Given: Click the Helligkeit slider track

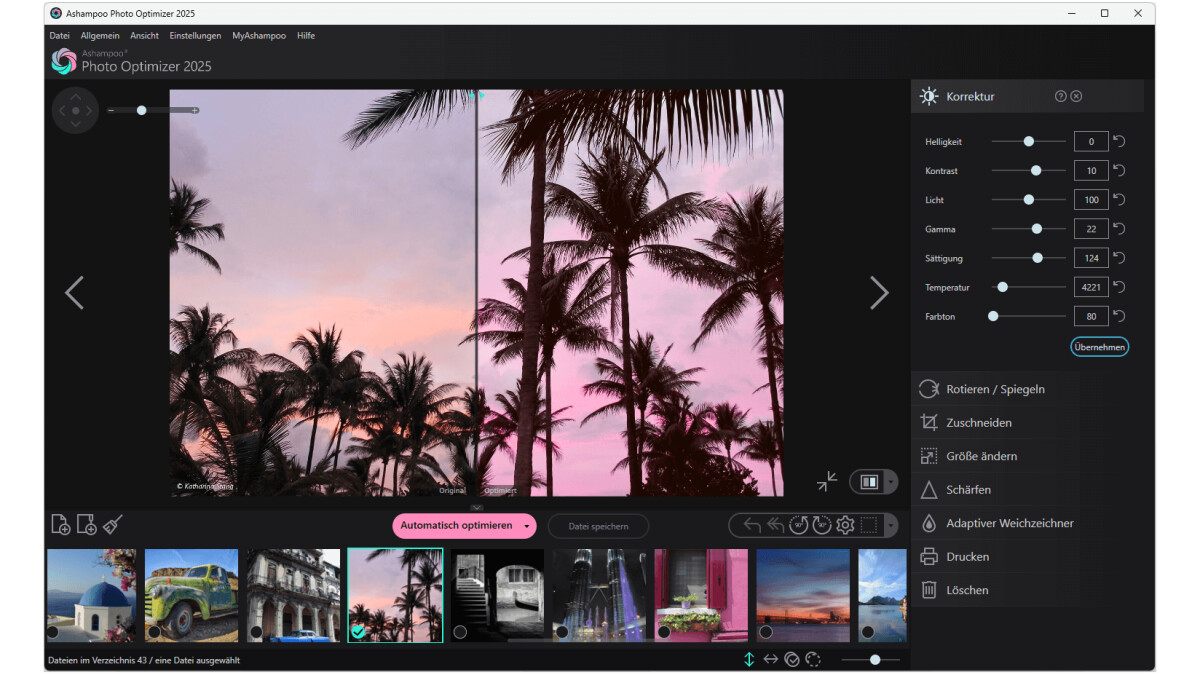Looking at the screenshot, I should click(1029, 142).
